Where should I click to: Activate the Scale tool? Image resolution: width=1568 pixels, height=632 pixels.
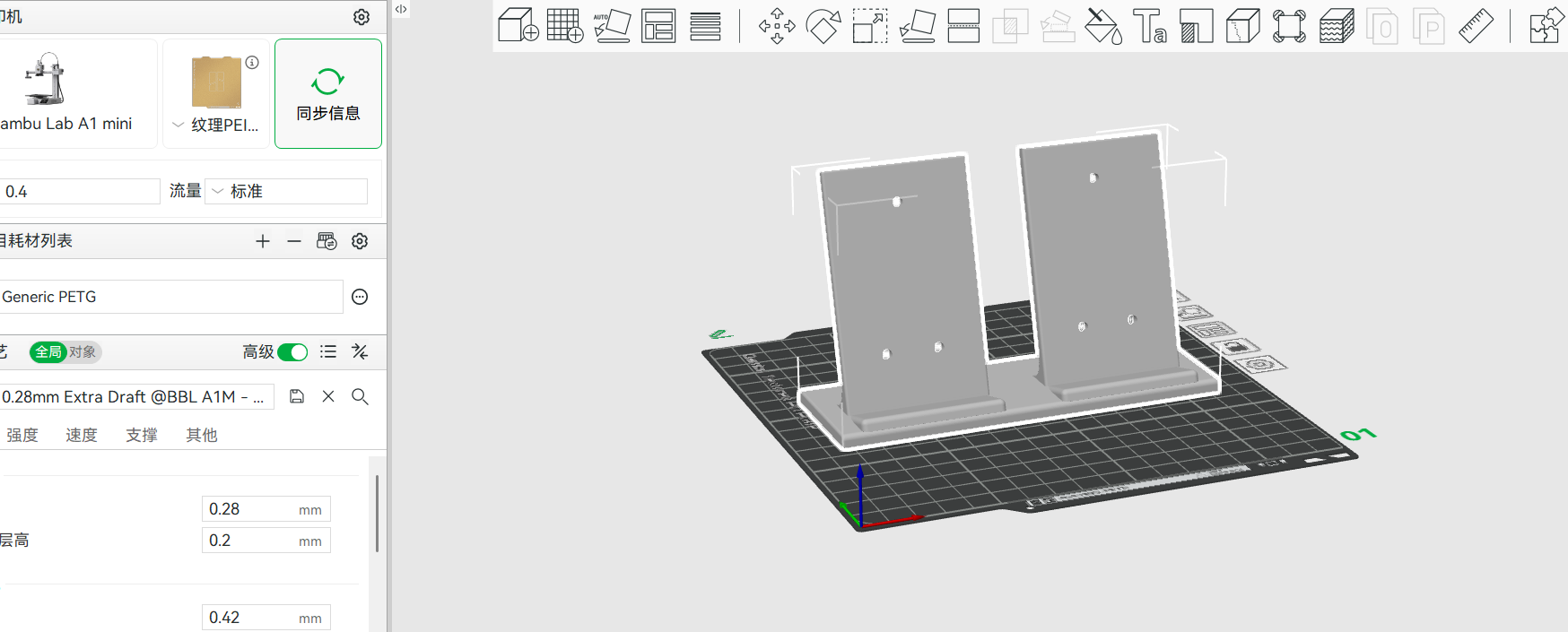pyautogui.click(x=869, y=26)
